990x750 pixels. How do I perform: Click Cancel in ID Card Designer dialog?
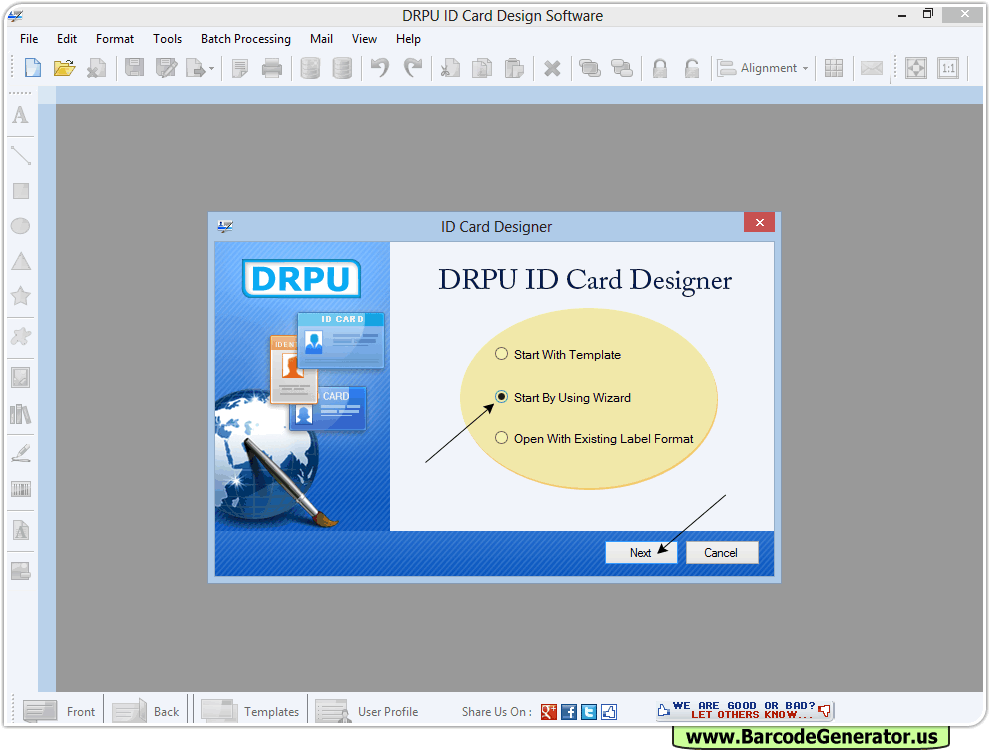(722, 552)
